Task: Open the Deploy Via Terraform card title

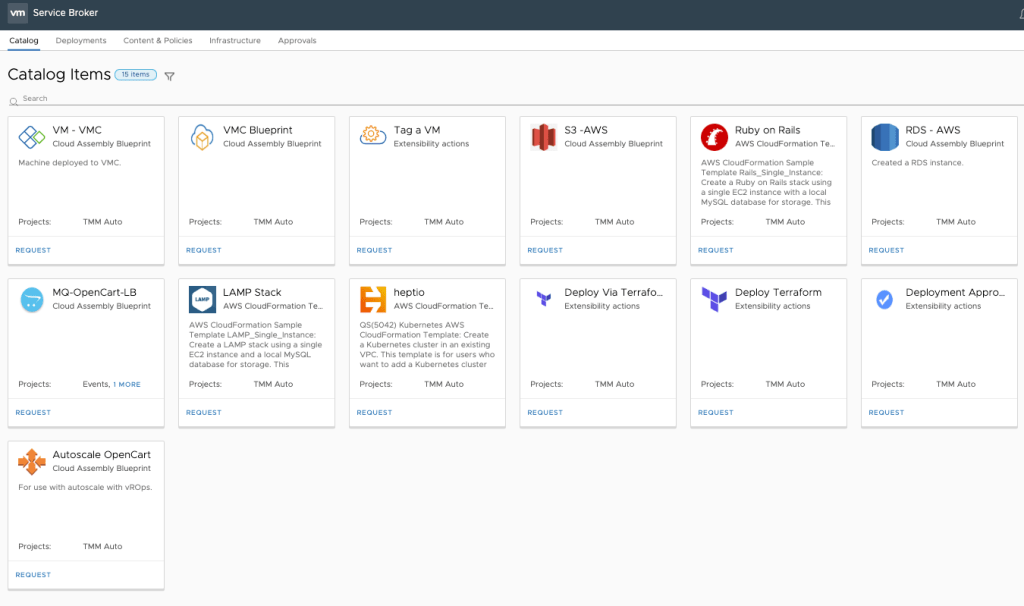Action: pos(613,293)
